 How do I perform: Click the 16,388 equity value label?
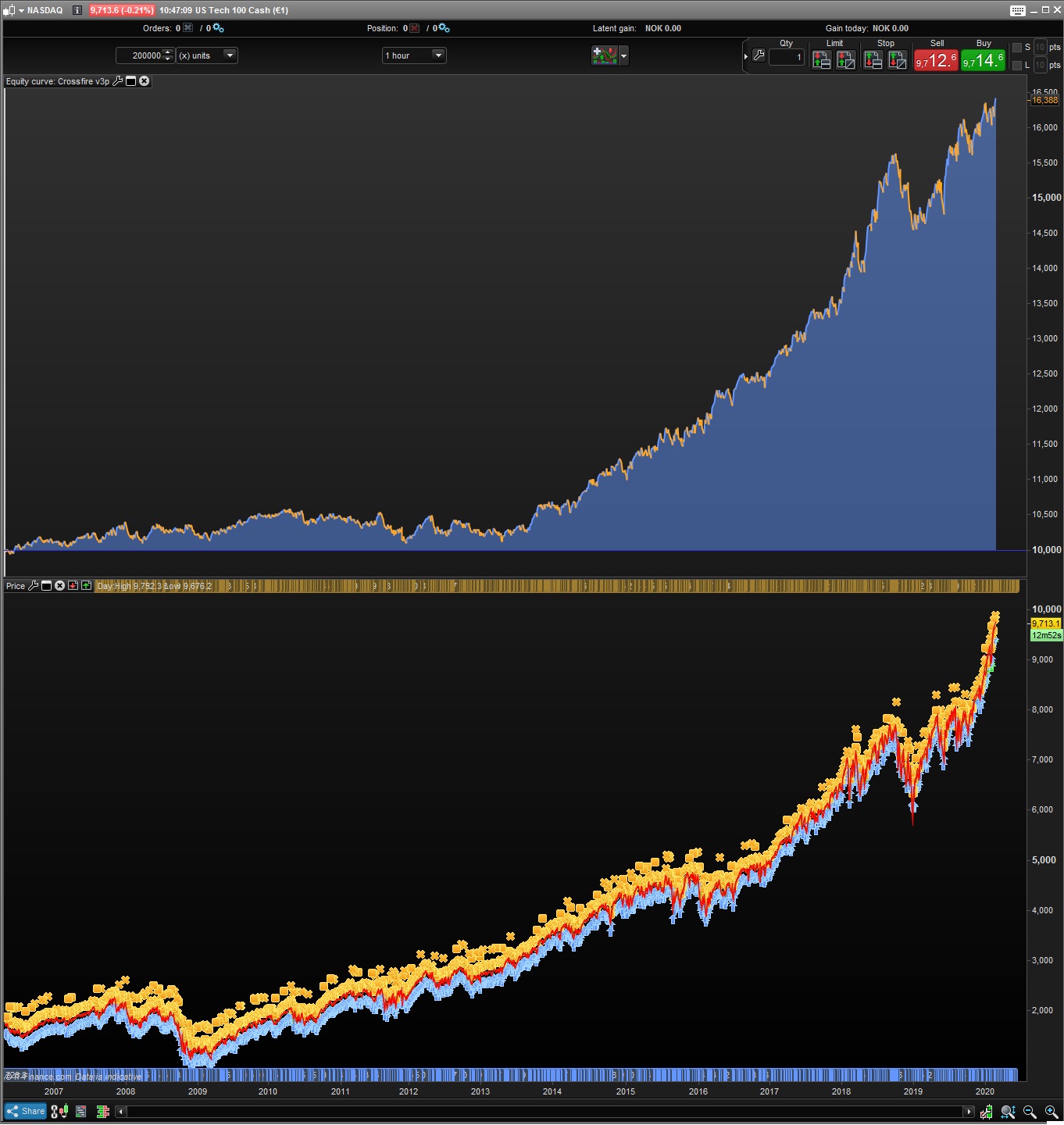pos(1045,100)
